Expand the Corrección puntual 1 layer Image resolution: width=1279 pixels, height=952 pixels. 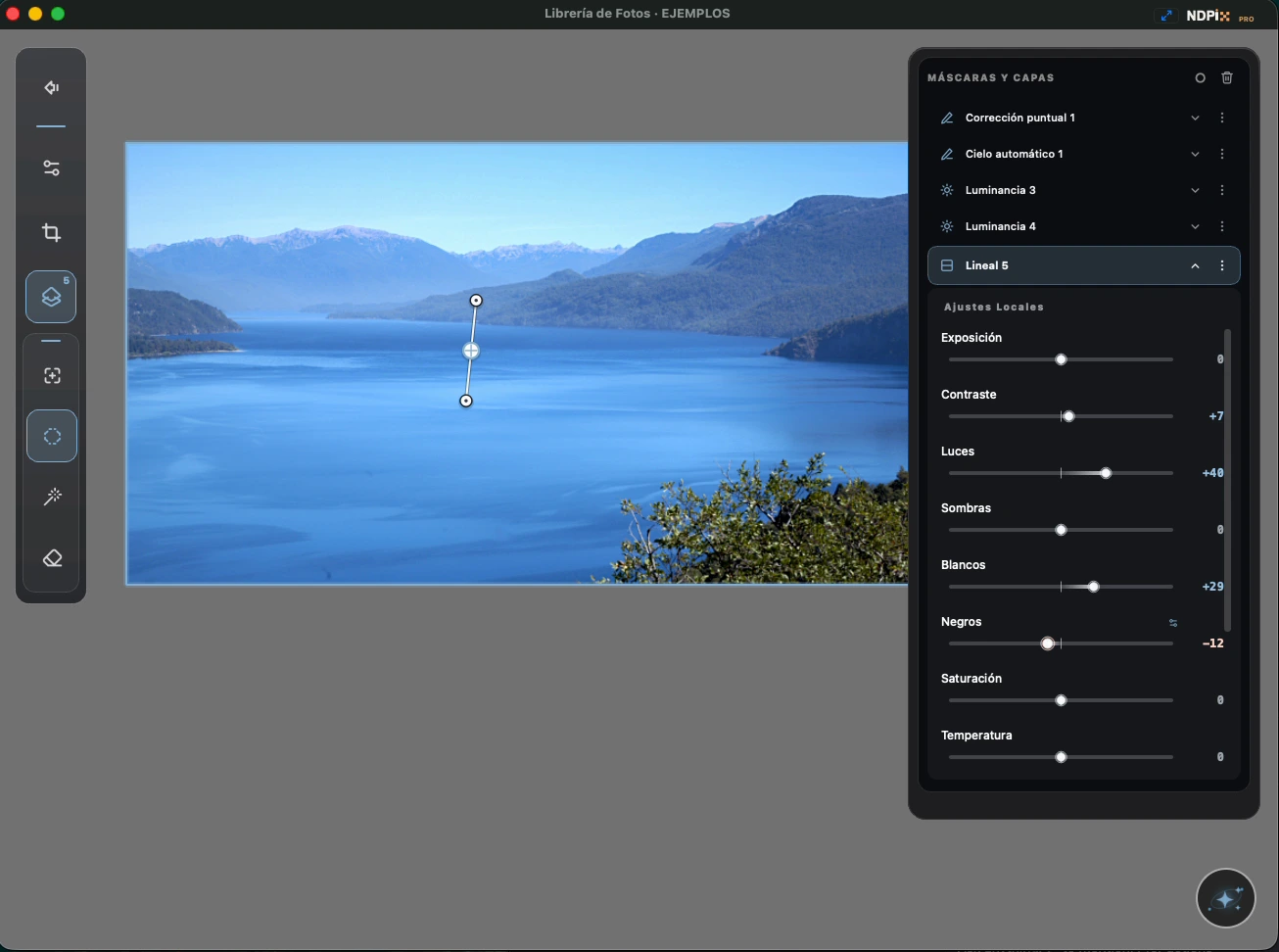(1195, 118)
